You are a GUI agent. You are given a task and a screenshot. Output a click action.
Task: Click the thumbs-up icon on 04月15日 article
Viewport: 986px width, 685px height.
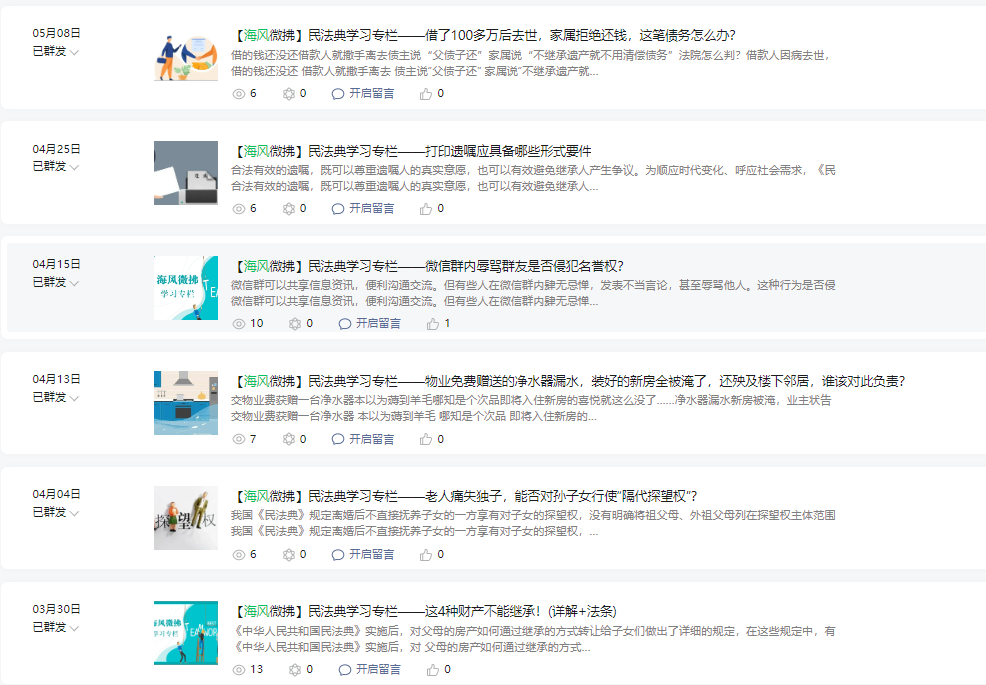pos(433,324)
